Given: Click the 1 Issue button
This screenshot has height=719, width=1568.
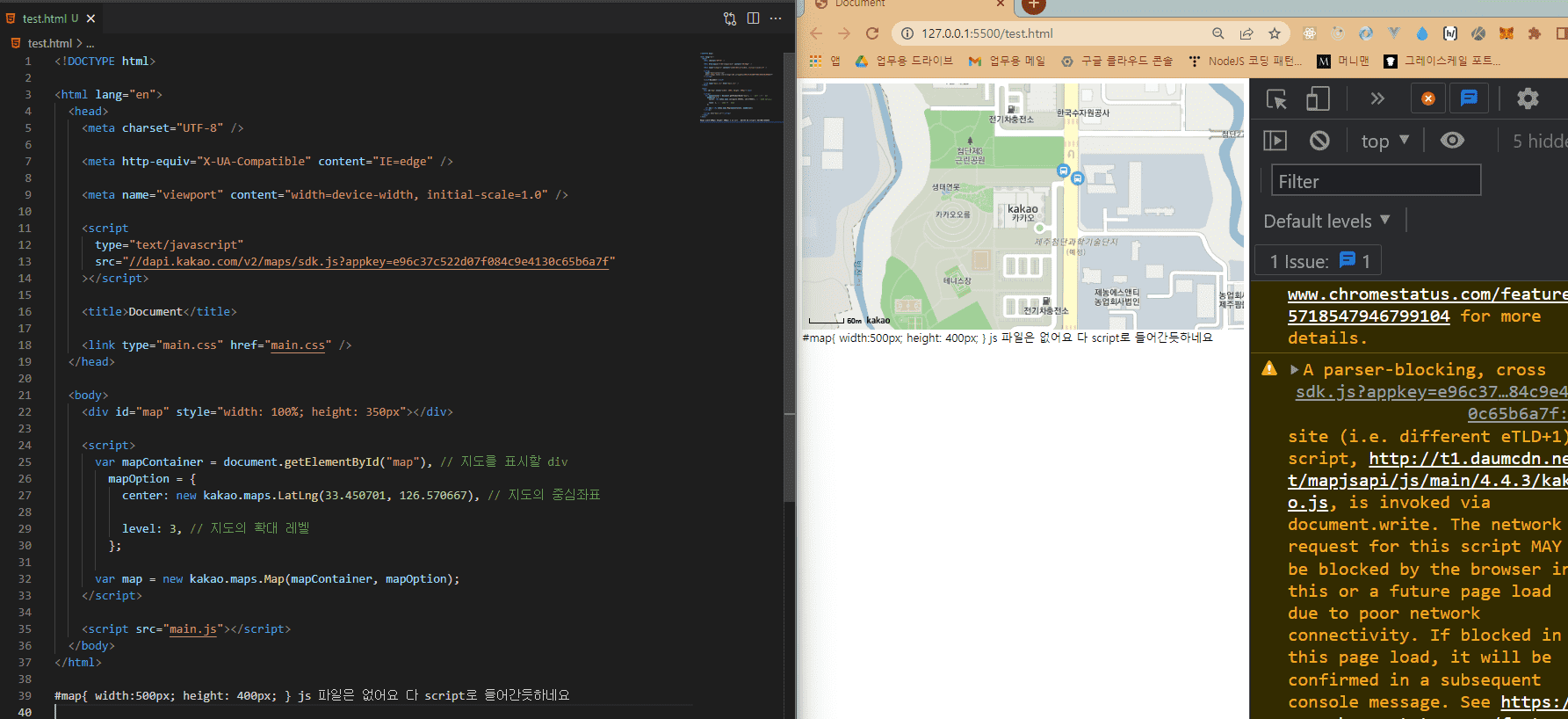Looking at the screenshot, I should pyautogui.click(x=1319, y=261).
